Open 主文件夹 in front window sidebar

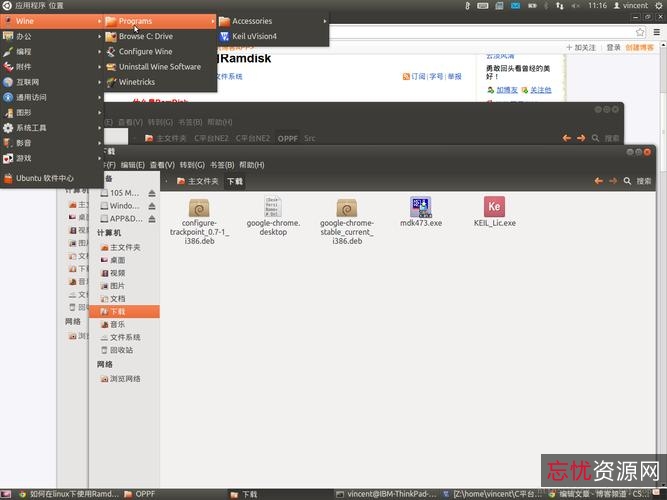pyautogui.click(x=124, y=247)
